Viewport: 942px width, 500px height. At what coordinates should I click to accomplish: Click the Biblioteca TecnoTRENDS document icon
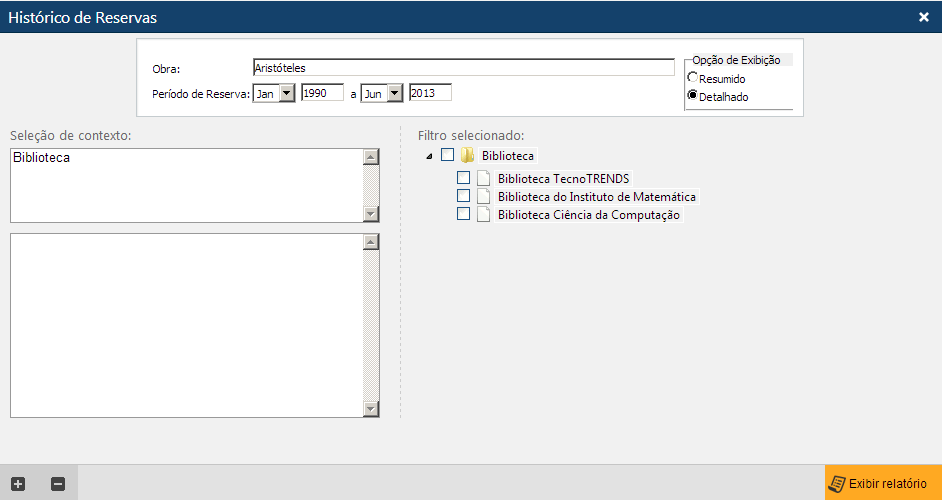pyautogui.click(x=484, y=178)
